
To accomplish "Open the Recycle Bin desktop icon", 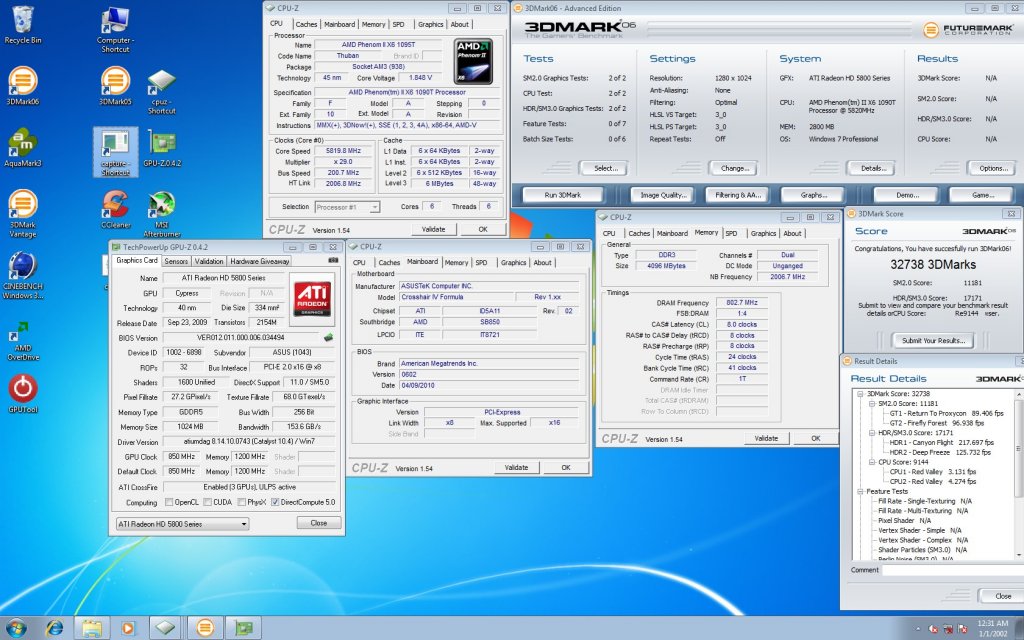I will tap(23, 25).
